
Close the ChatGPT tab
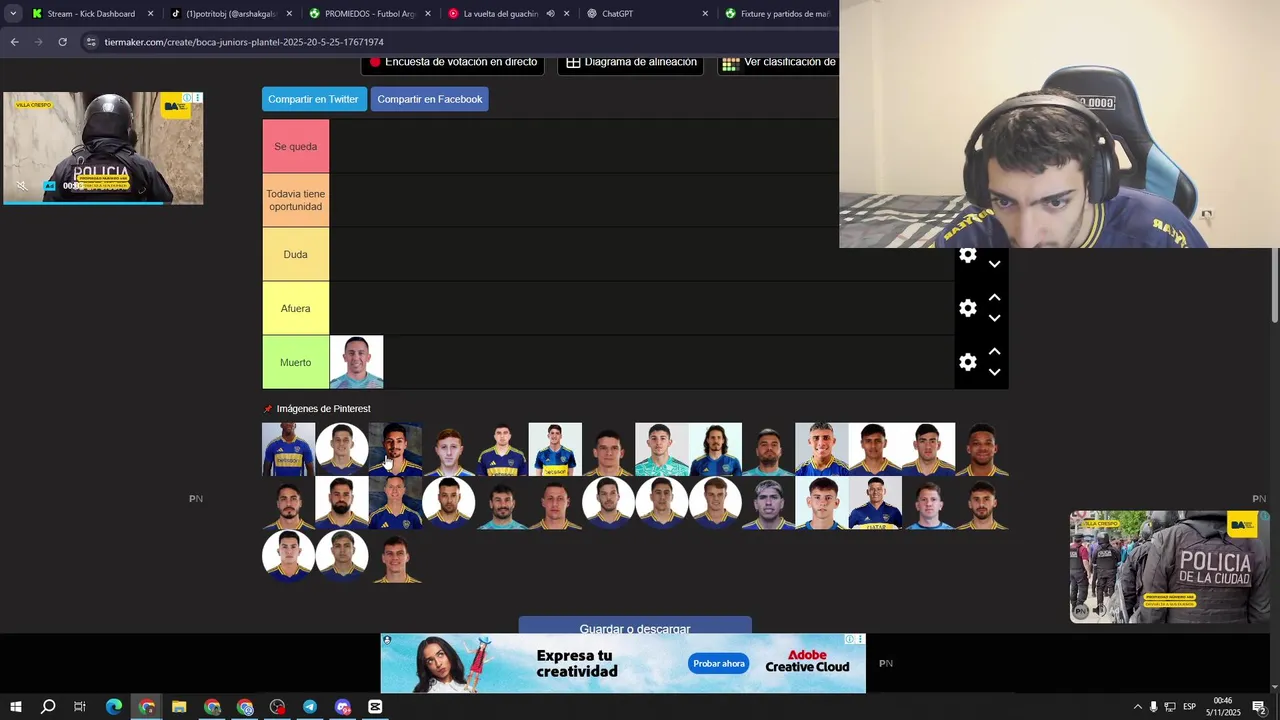click(705, 14)
